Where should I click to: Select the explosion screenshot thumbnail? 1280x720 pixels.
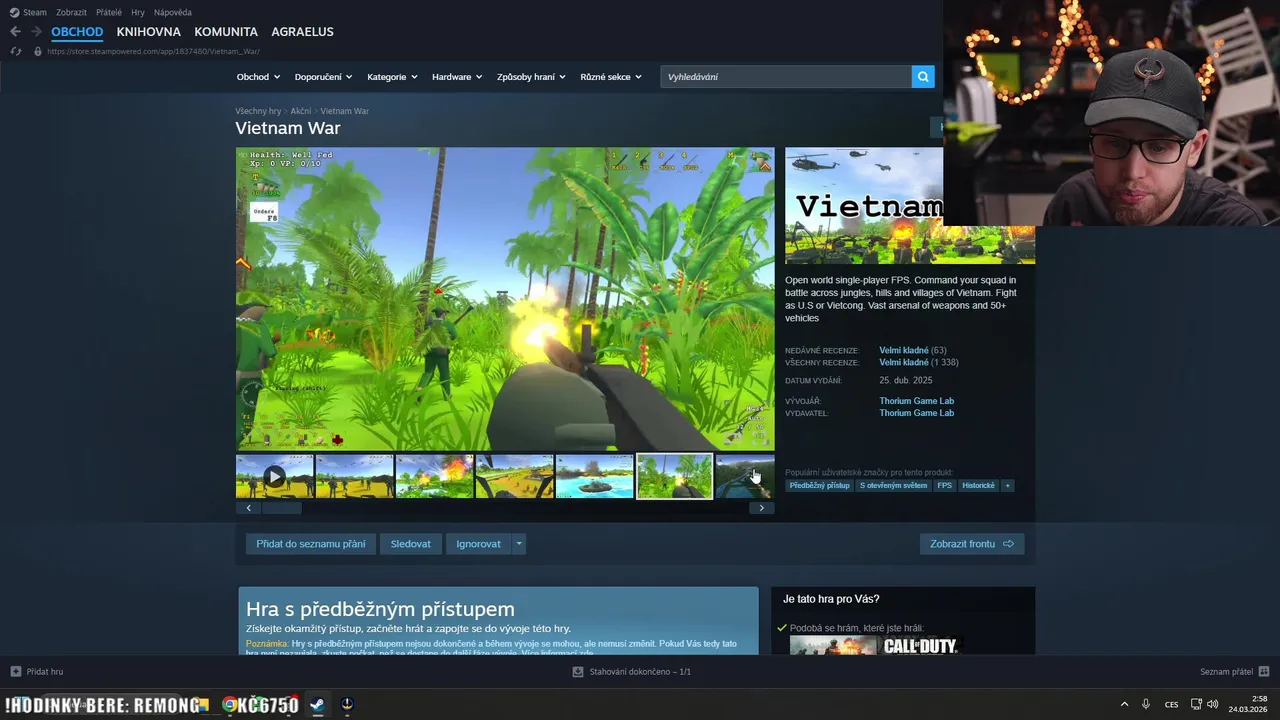pos(435,477)
